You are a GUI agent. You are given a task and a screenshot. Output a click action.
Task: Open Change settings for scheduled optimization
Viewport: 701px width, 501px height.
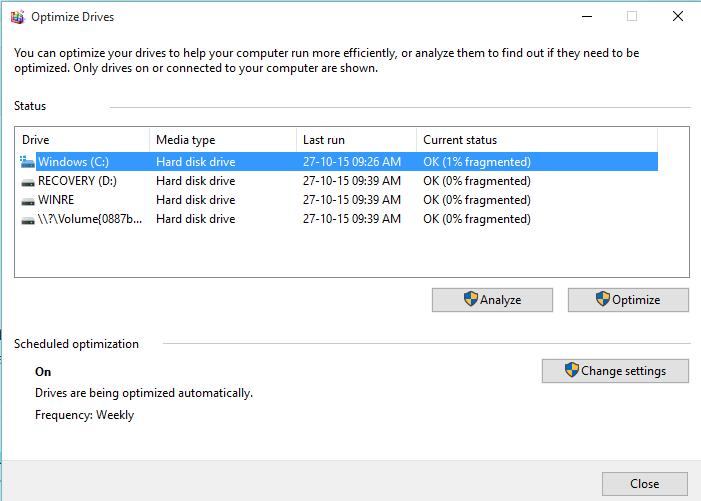pyautogui.click(x=615, y=371)
